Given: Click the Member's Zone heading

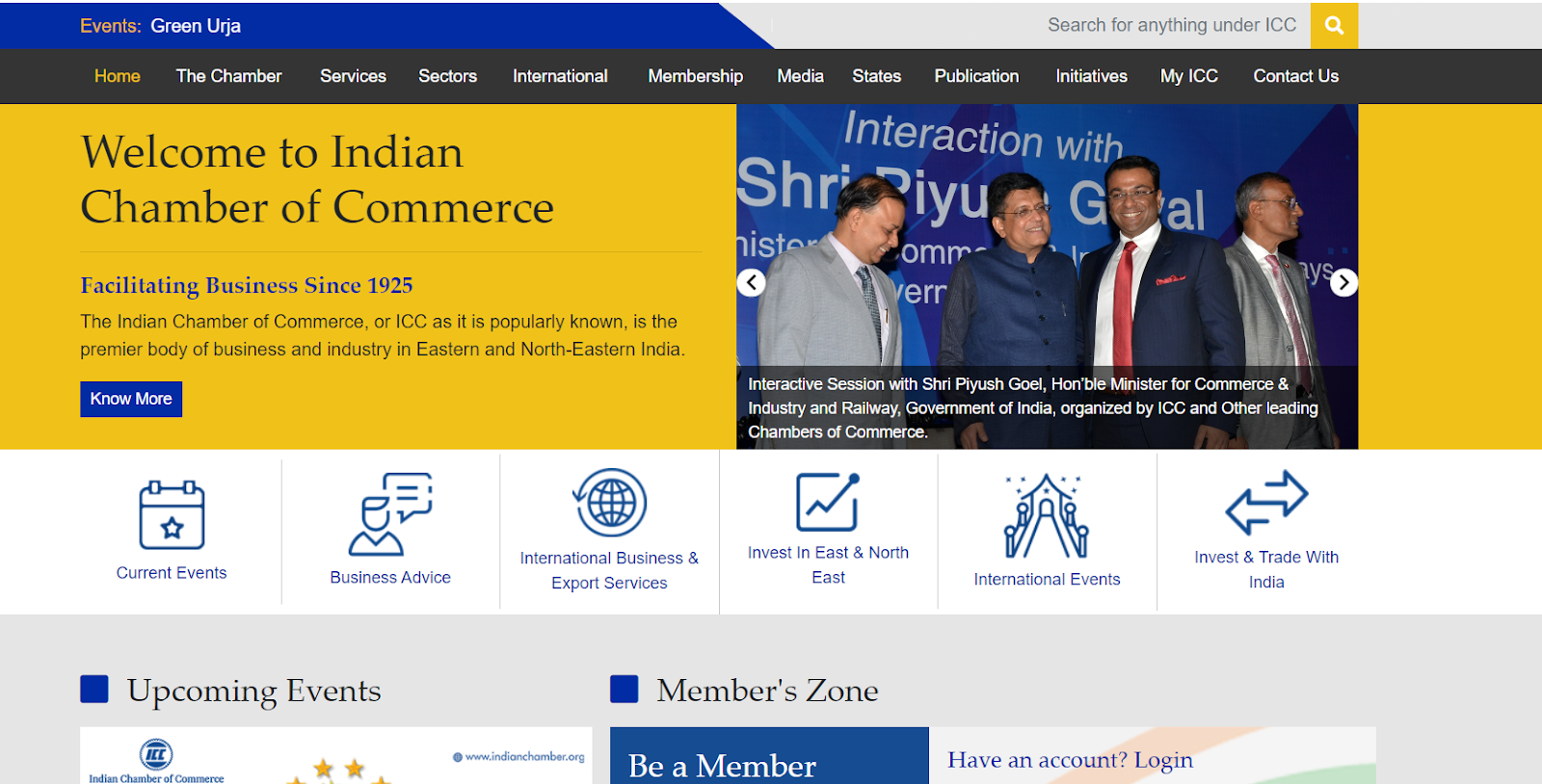Looking at the screenshot, I should point(767,691).
